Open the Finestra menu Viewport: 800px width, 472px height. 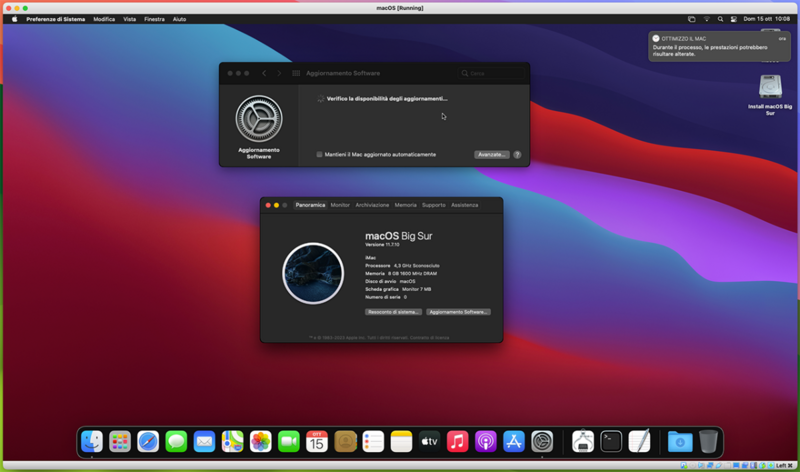(x=154, y=19)
